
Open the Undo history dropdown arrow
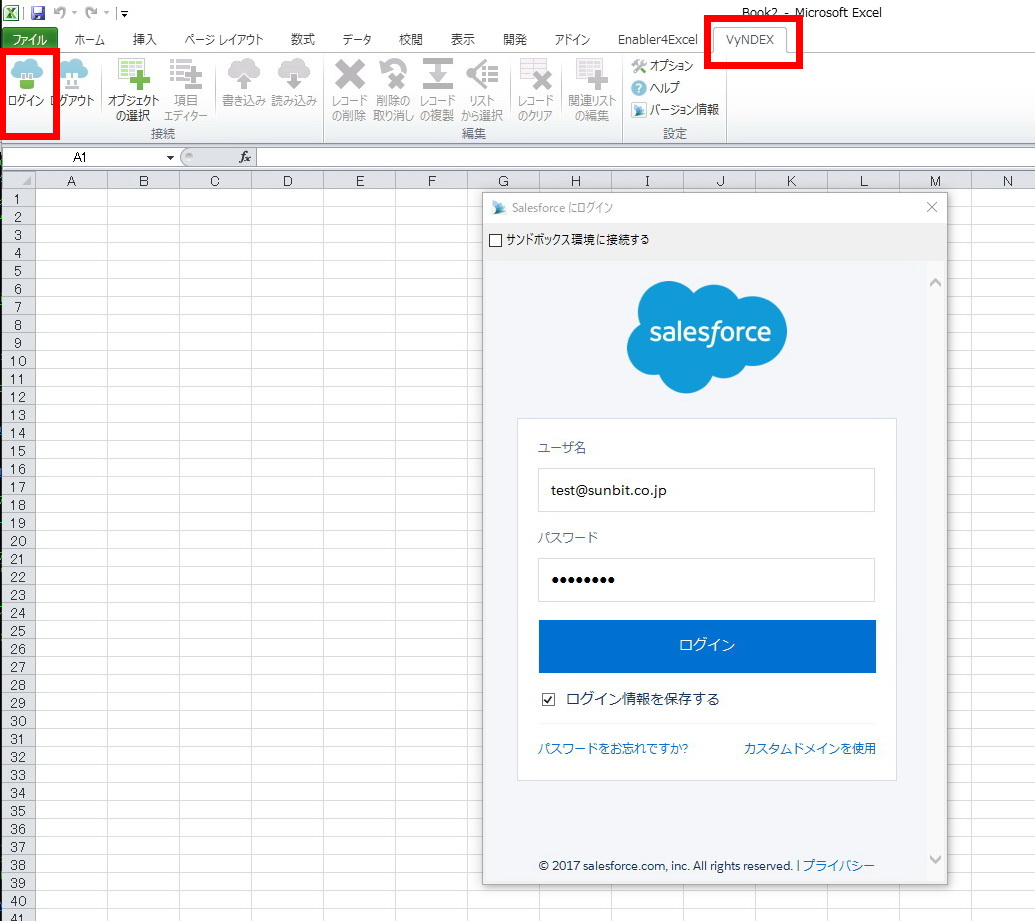coord(74,13)
